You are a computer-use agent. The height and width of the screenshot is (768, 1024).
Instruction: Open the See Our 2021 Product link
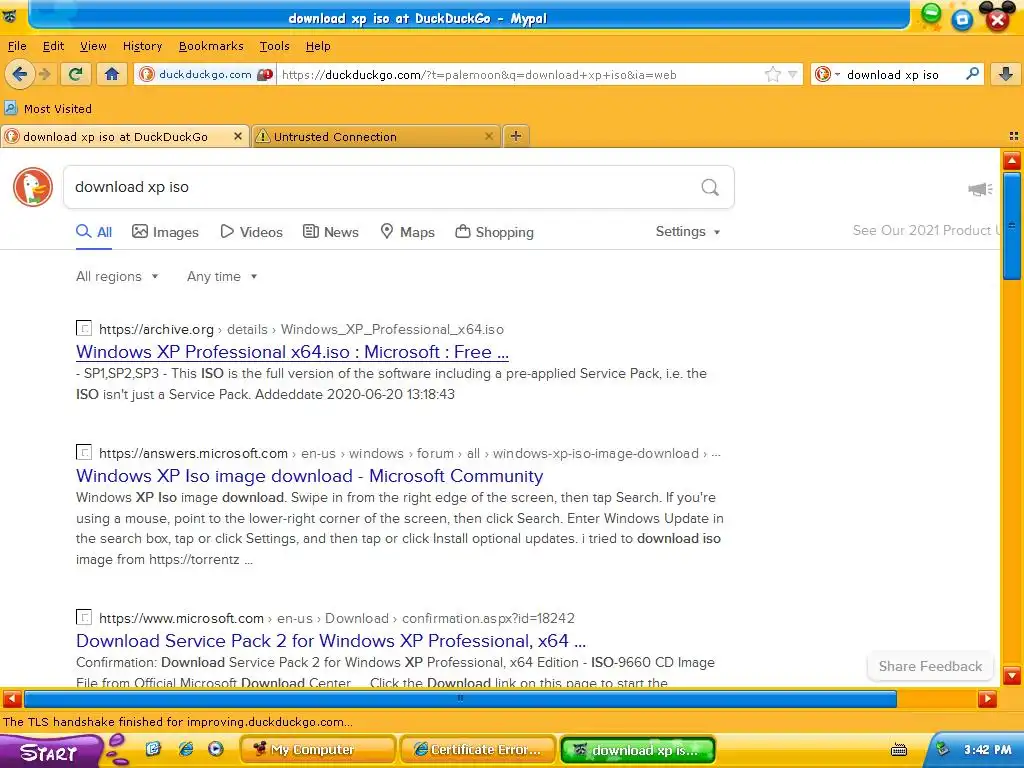925,231
